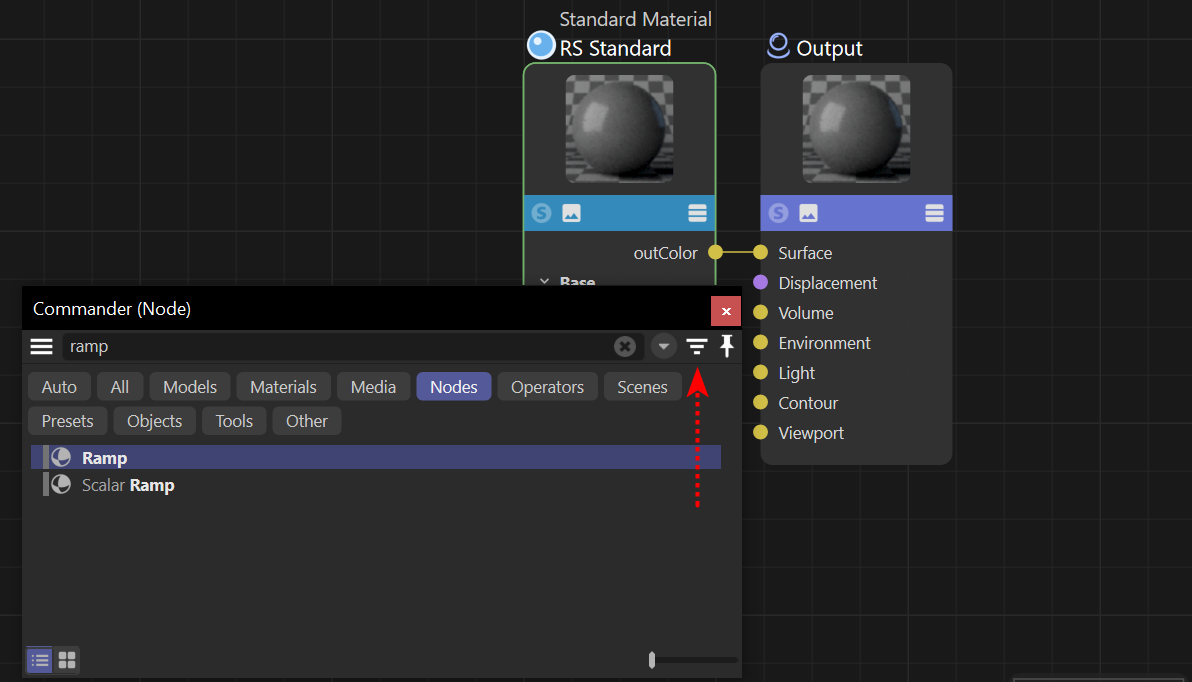Image resolution: width=1192 pixels, height=682 pixels.
Task: Click the icon size slider handle
Action: 652,660
